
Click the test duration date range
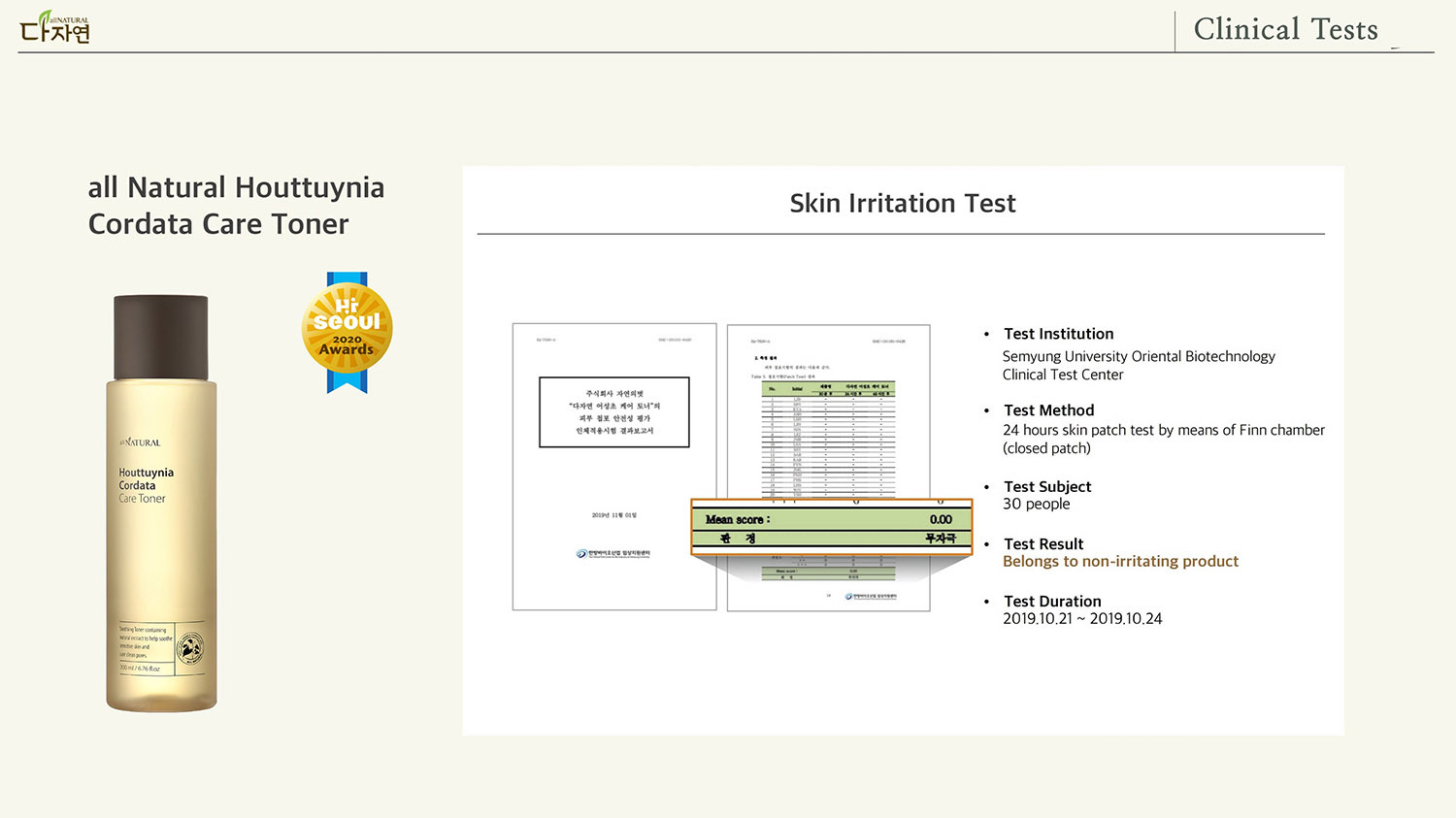click(1081, 619)
